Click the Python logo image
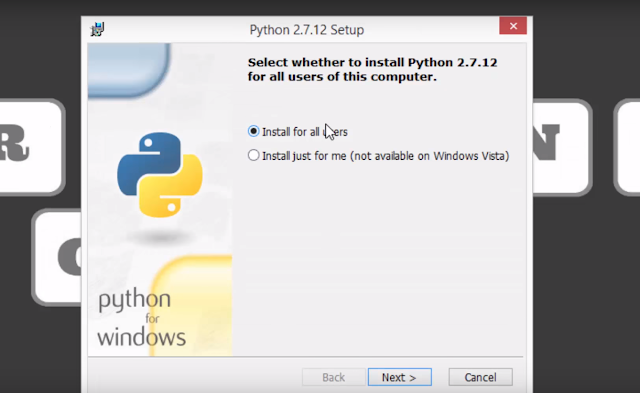 [160, 175]
